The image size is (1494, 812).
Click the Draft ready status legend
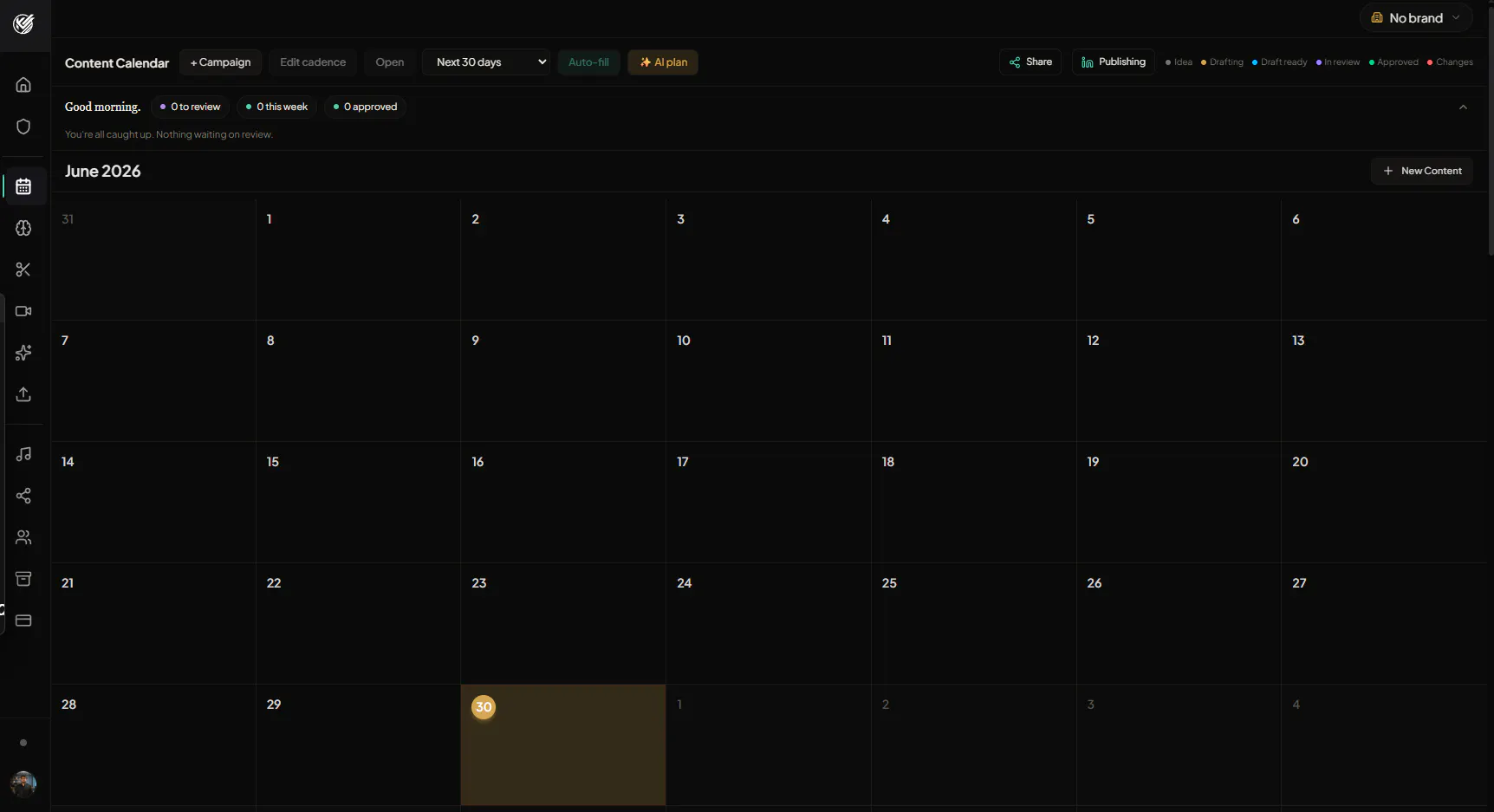pyautogui.click(x=1279, y=62)
